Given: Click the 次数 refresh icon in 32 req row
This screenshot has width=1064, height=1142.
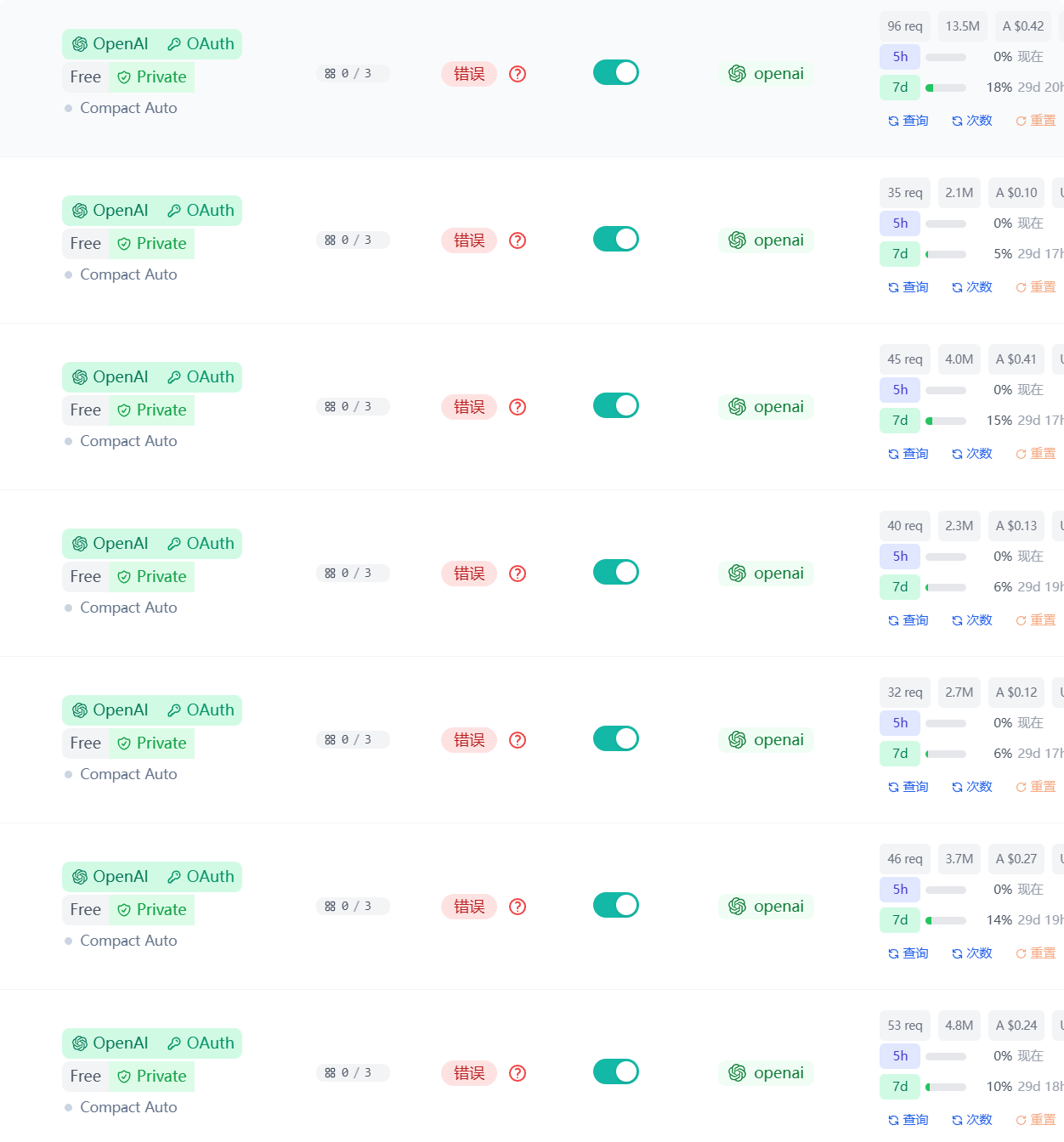Looking at the screenshot, I should tap(957, 788).
